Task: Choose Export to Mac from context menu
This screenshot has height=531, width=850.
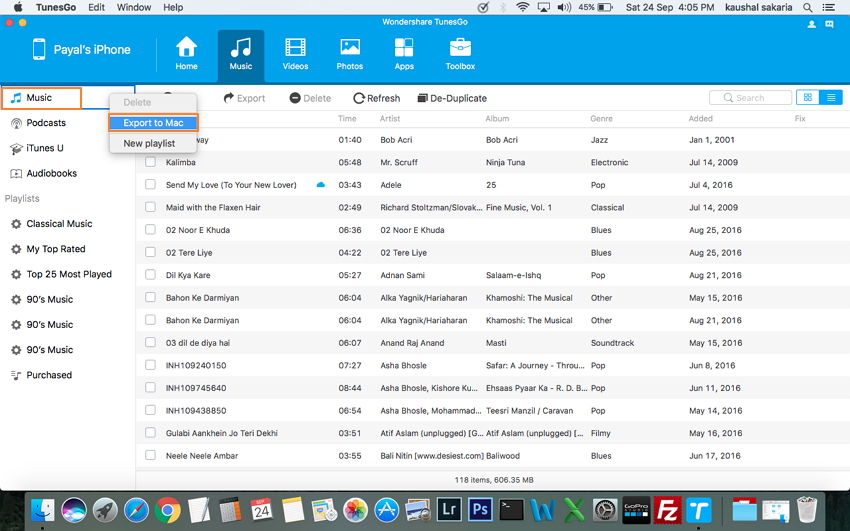Action: 153,123
